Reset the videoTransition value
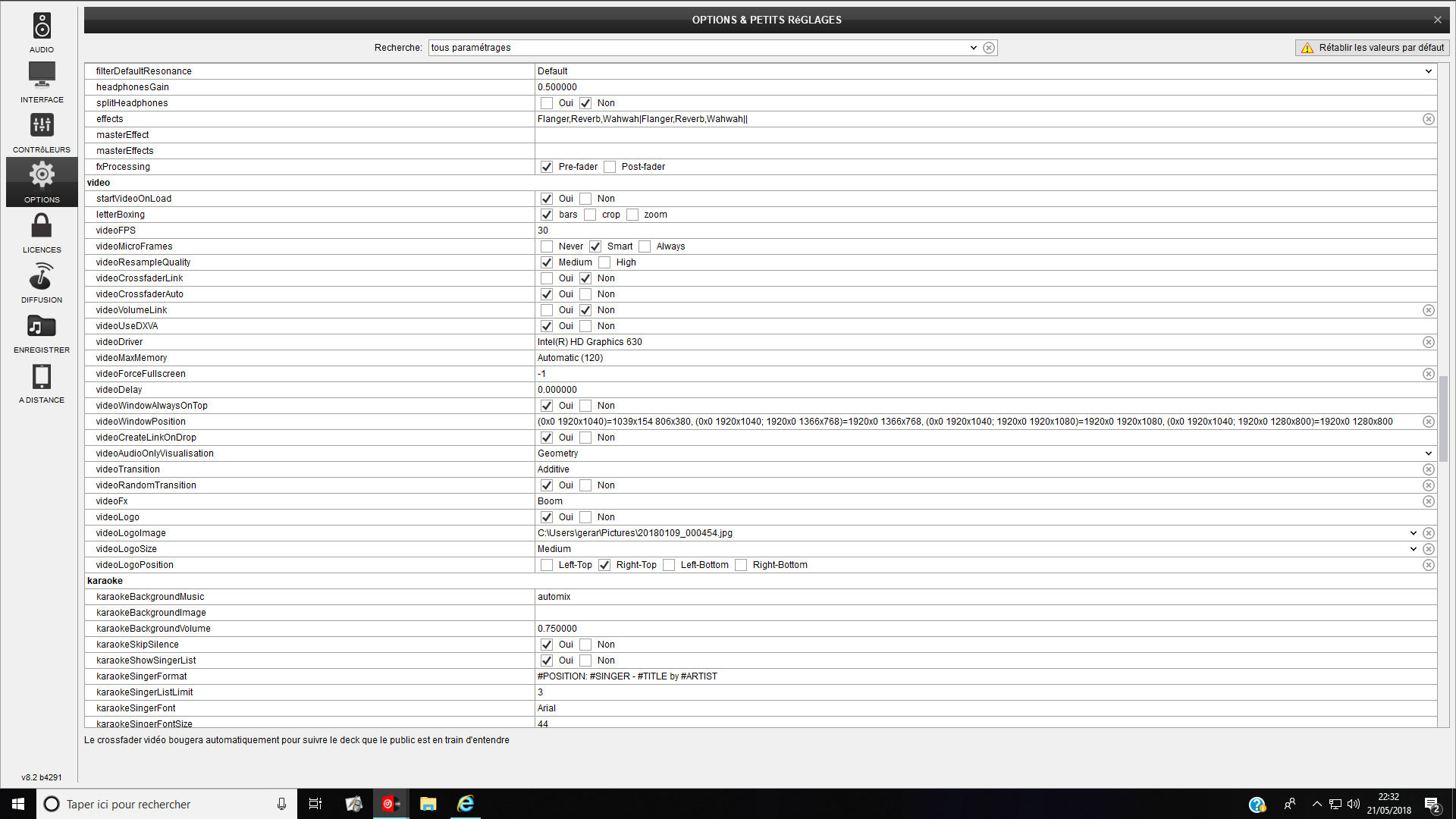The height and width of the screenshot is (819, 1456). coord(1429,469)
